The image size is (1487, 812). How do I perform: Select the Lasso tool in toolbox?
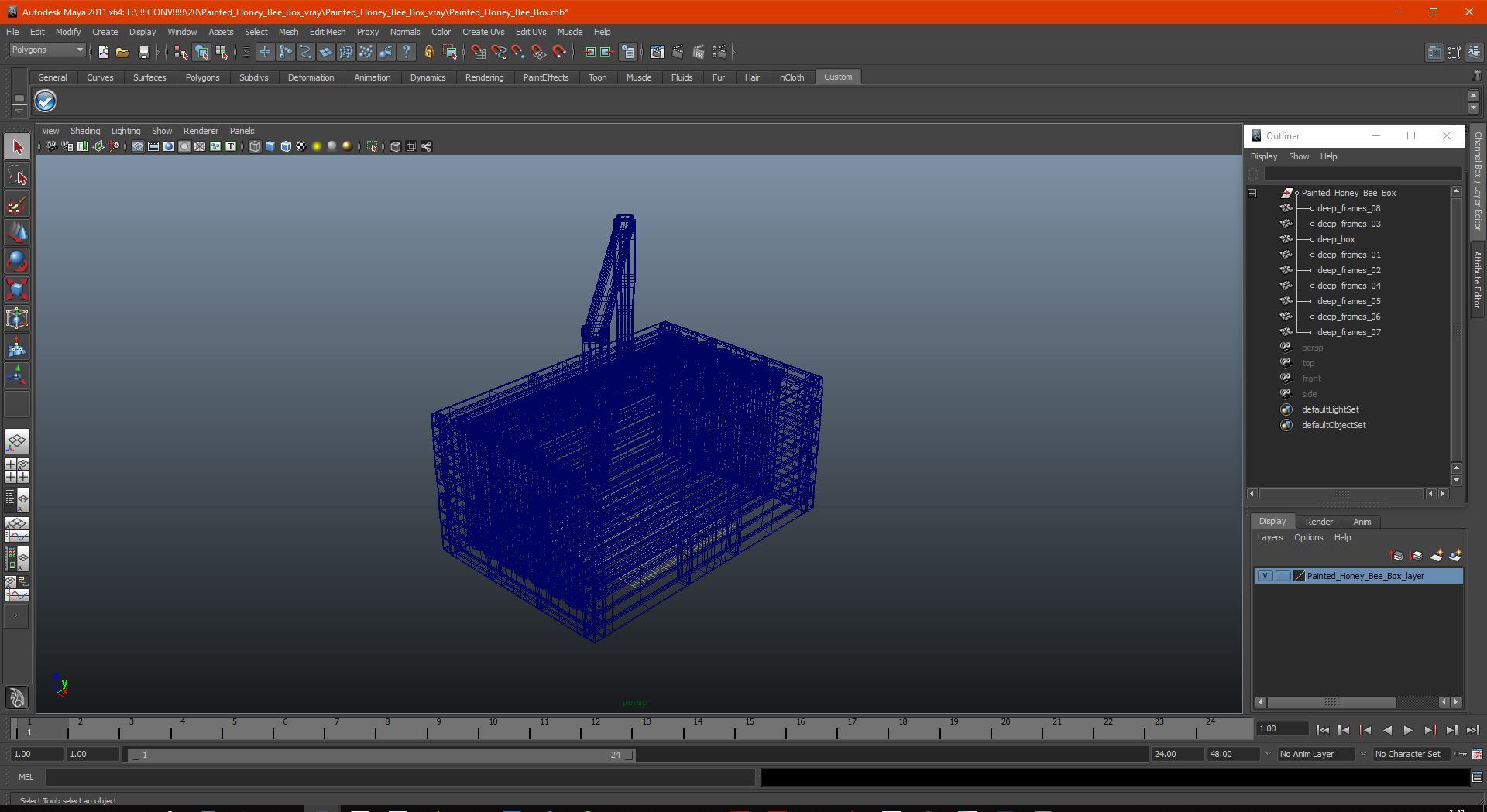pos(17,176)
